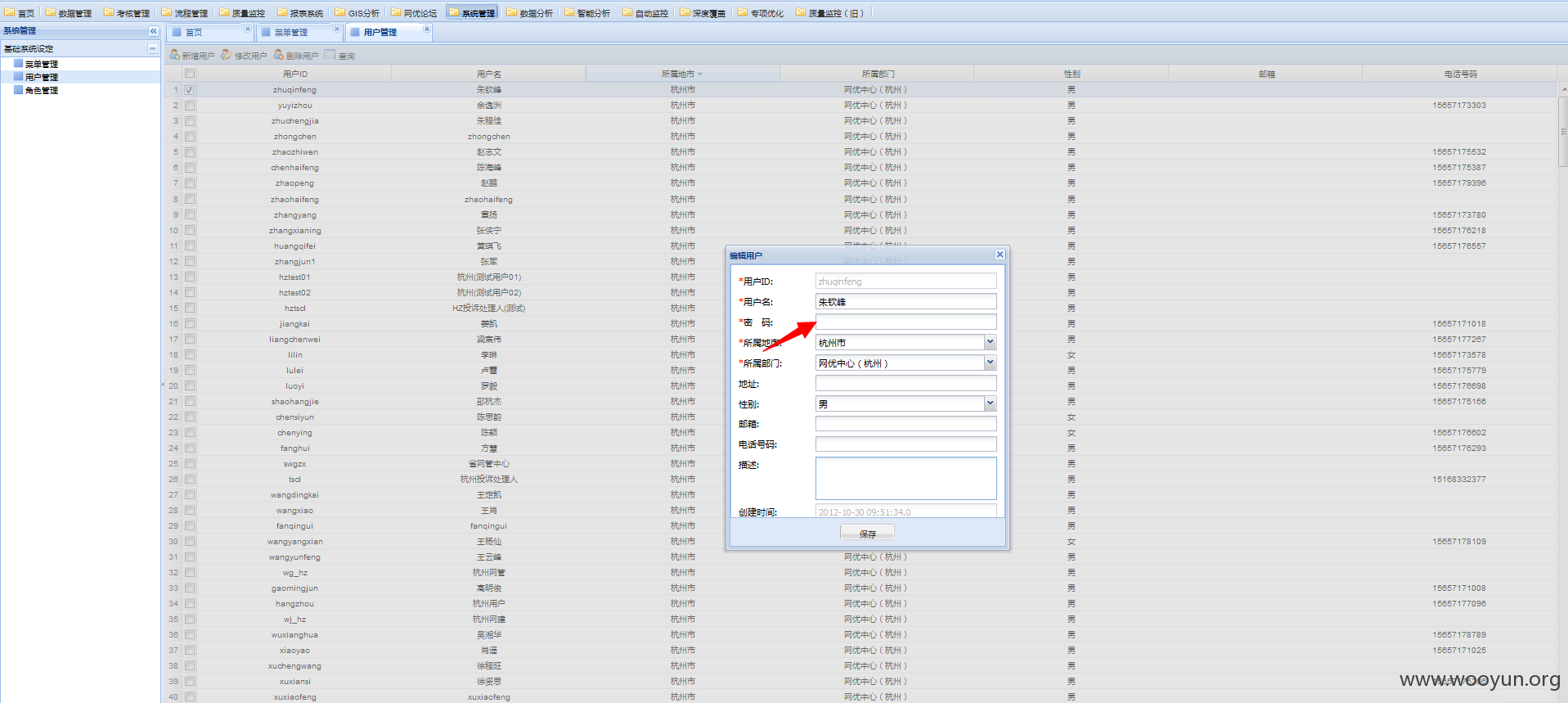Image resolution: width=1568 pixels, height=703 pixels.
Task: Switch to the 菜单管理 tab
Action: 299,32
